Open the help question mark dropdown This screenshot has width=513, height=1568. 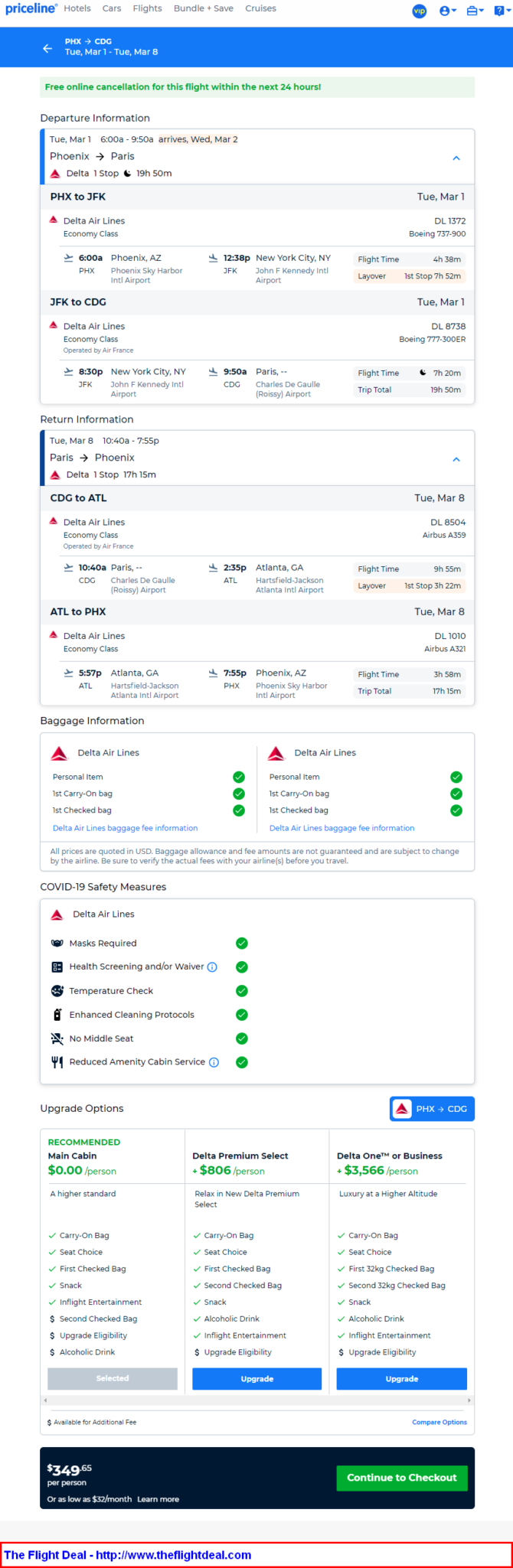[502, 11]
